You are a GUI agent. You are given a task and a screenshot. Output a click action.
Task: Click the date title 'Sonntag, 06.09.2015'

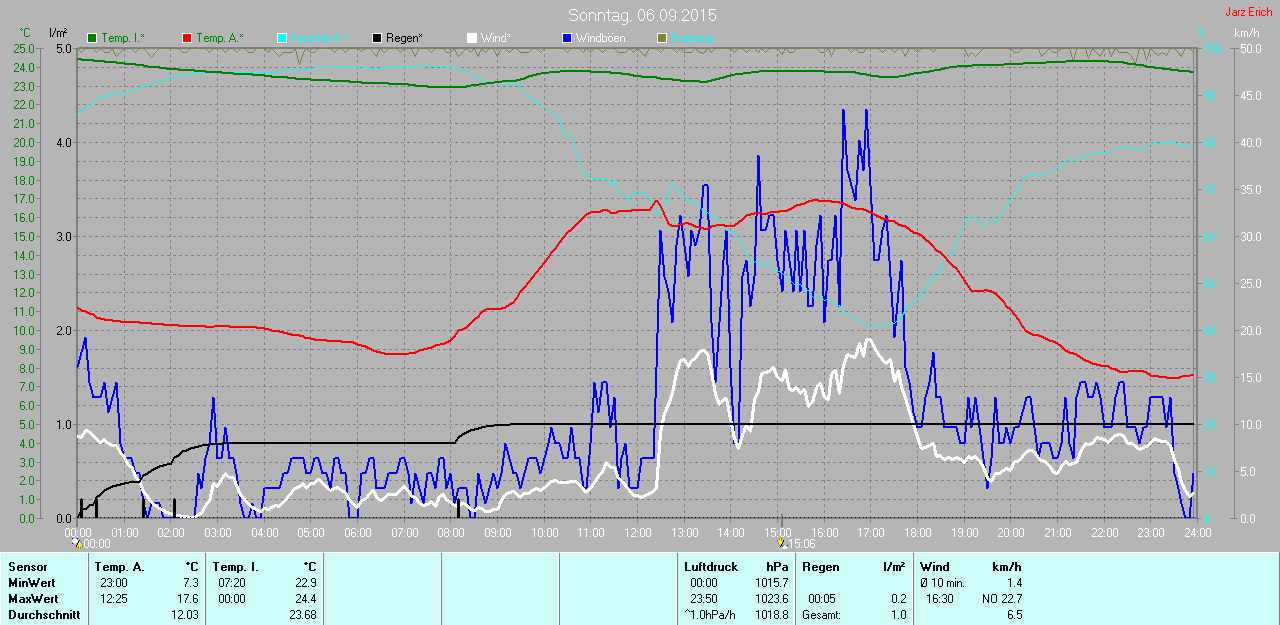tap(642, 15)
